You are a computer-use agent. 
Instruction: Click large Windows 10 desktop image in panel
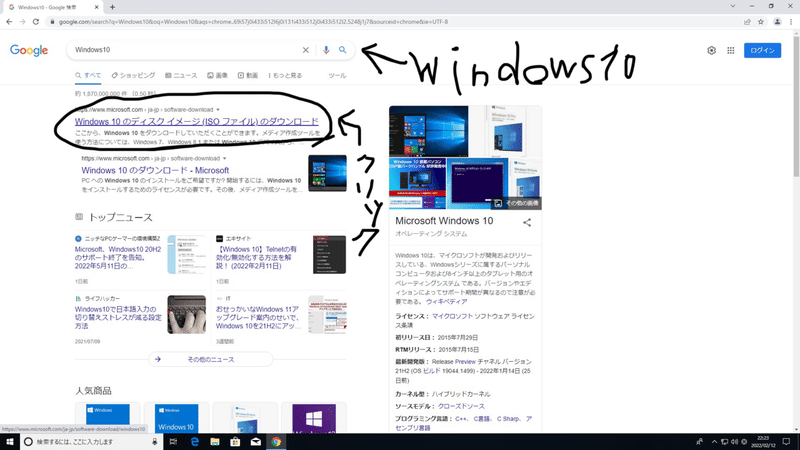(x=429, y=131)
